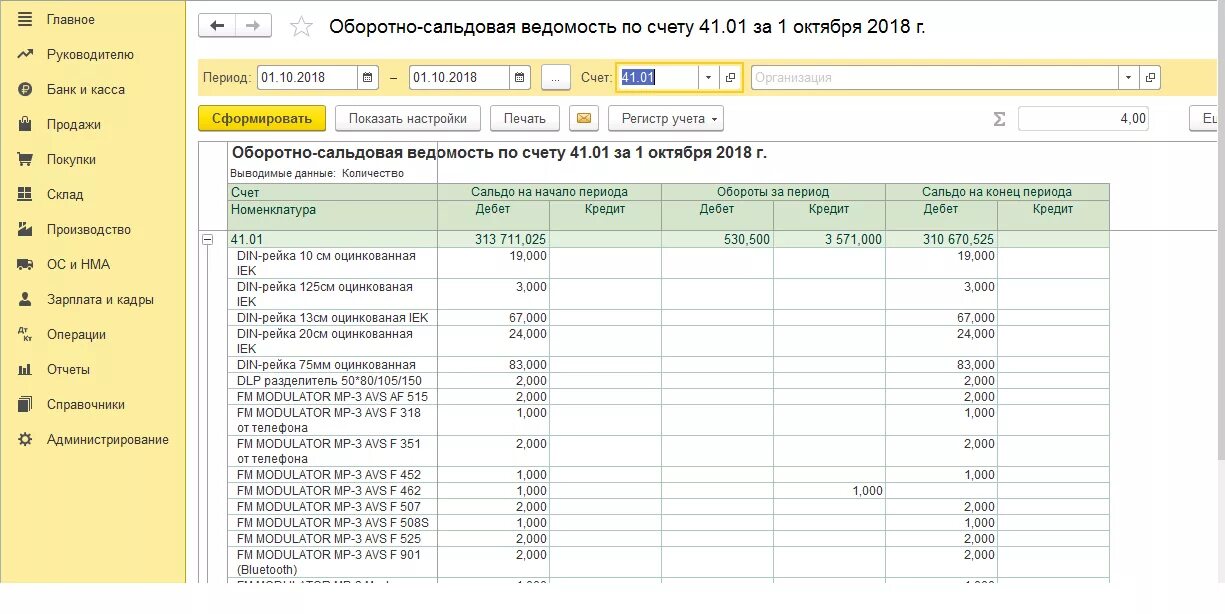
Task: Add report to favorites with star
Action: pyautogui.click(x=301, y=27)
